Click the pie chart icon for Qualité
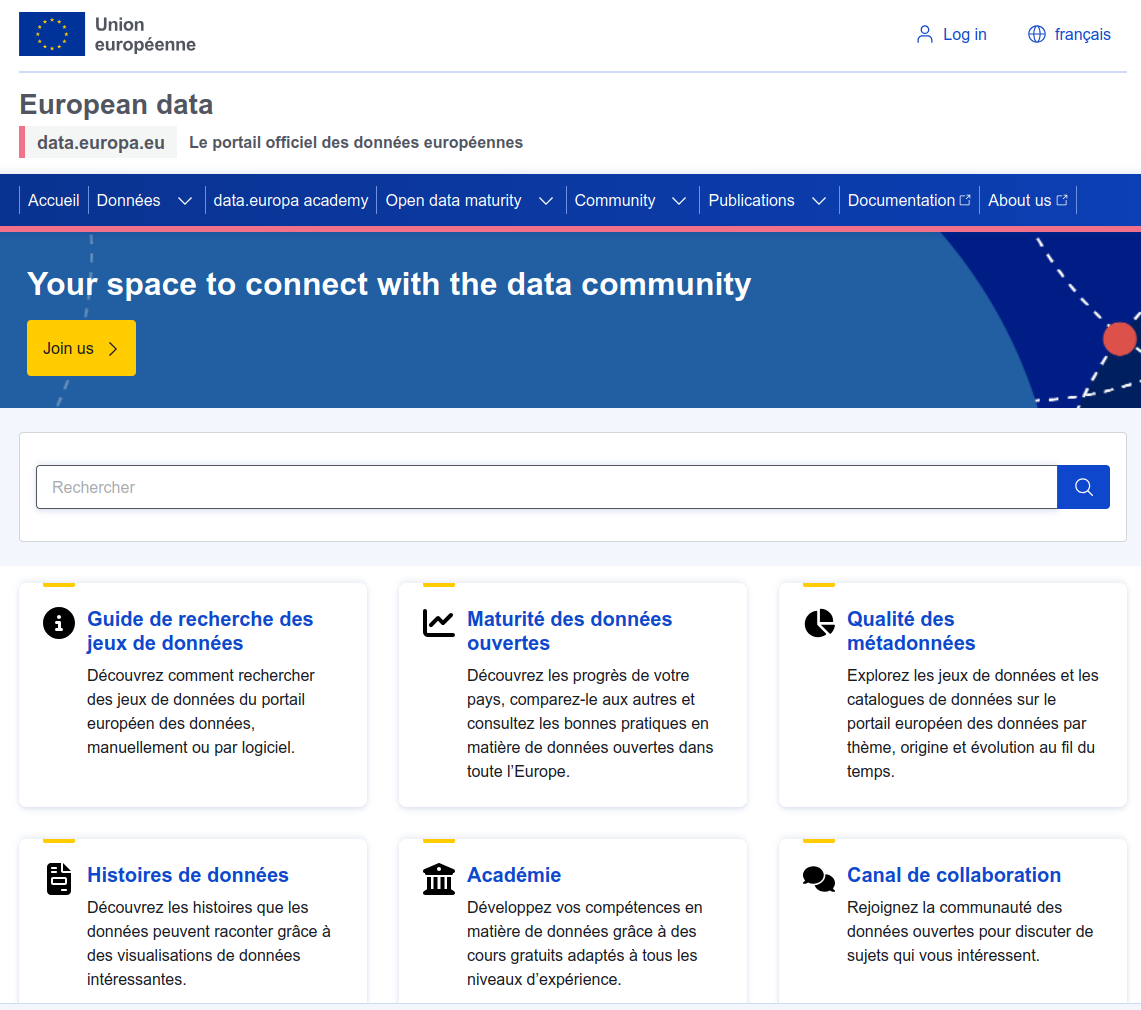The width and height of the screenshot is (1141, 1010). click(819, 623)
